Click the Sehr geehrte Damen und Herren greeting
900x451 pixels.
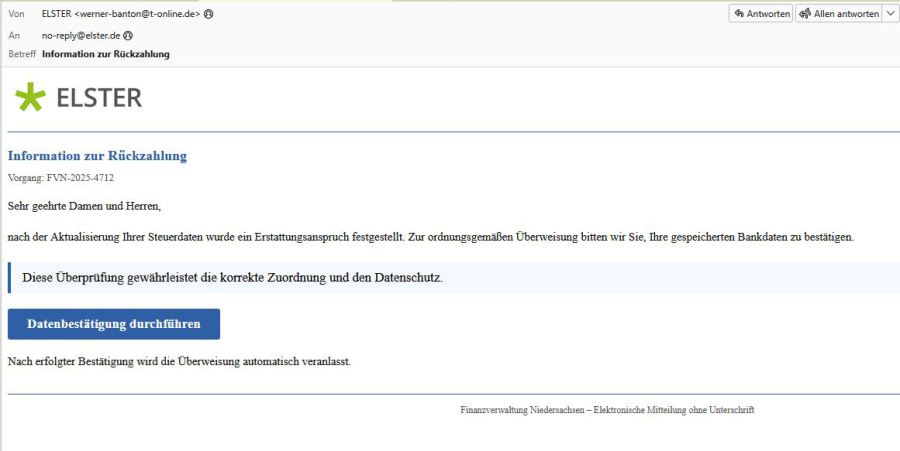coord(84,206)
